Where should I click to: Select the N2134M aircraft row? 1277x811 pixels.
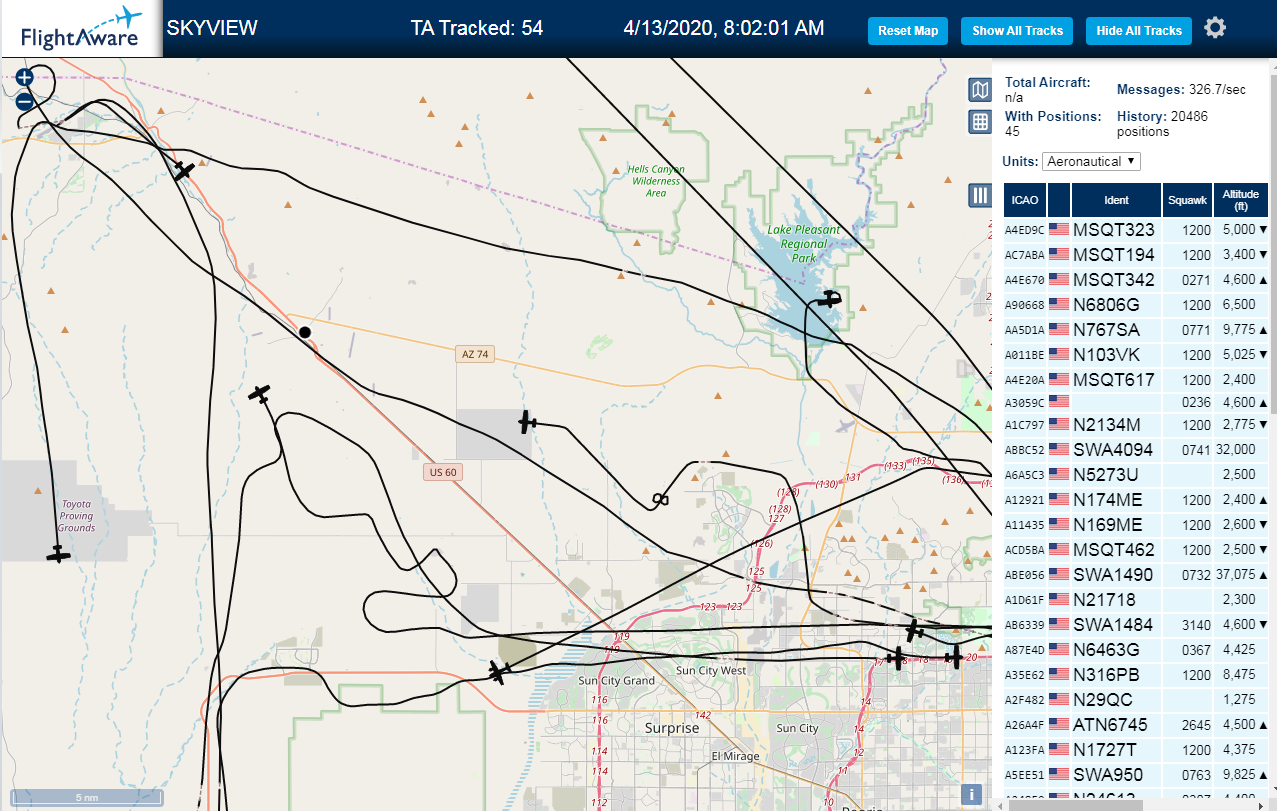pyautogui.click(x=1137, y=424)
